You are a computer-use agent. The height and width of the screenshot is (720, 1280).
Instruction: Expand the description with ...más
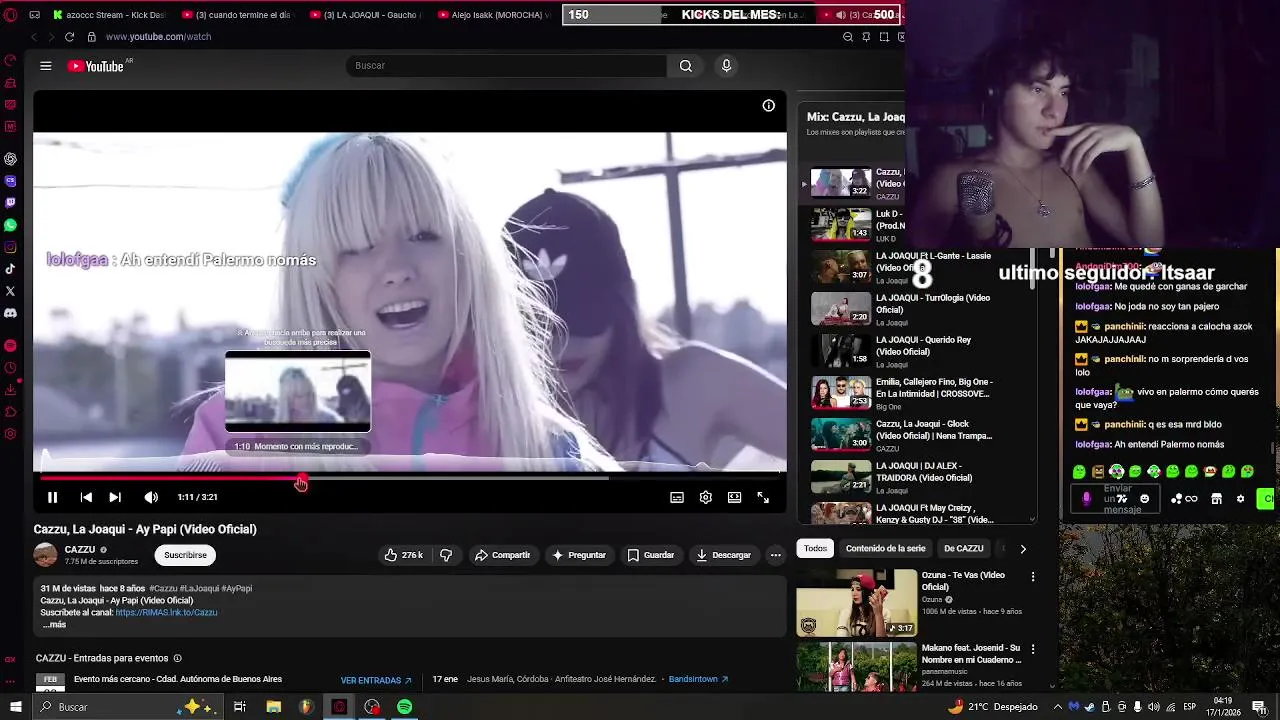tap(54, 625)
